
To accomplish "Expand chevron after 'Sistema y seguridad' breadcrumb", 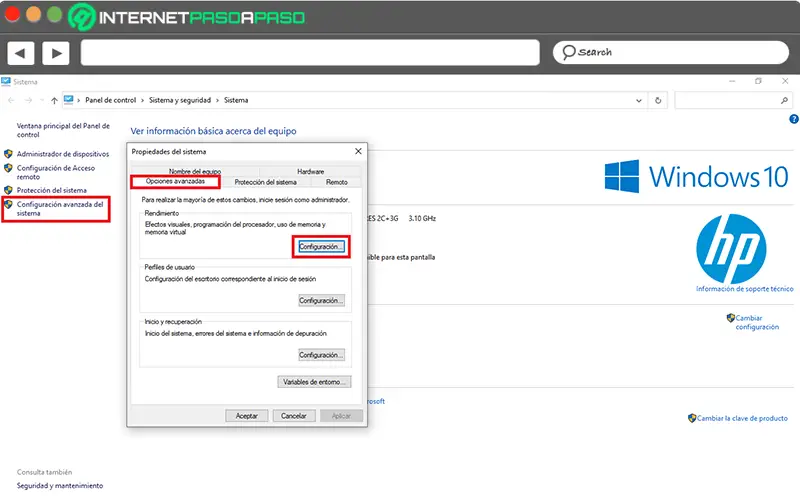I will pos(217,101).
